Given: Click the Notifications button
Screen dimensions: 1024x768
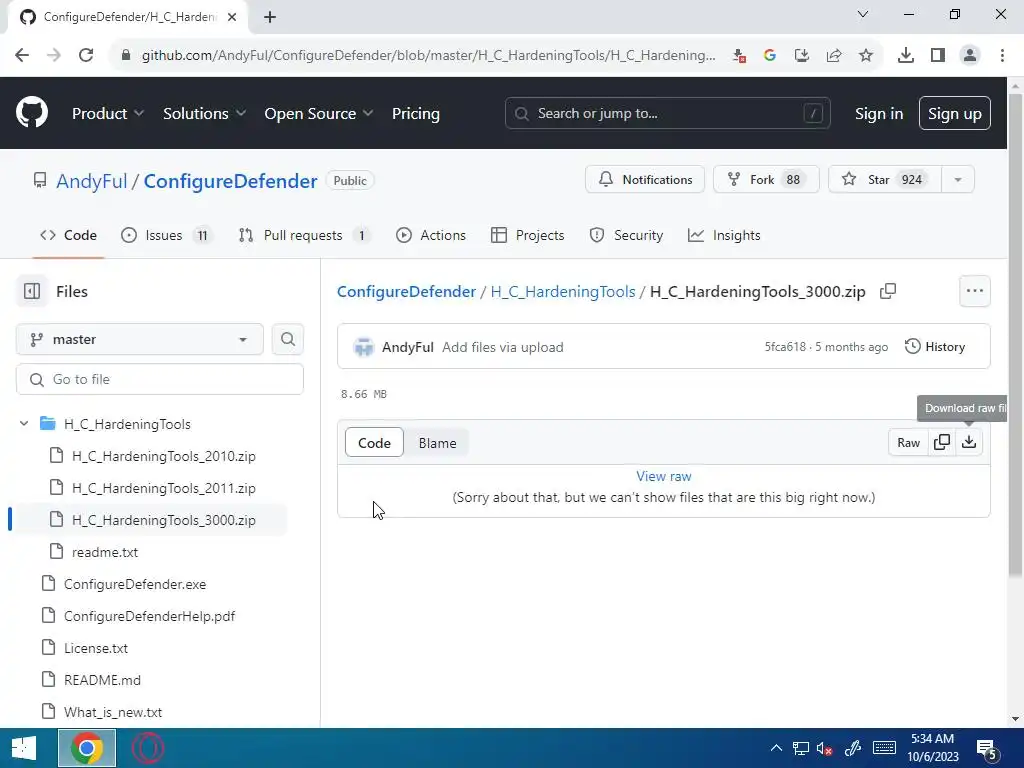Looking at the screenshot, I should click(645, 180).
